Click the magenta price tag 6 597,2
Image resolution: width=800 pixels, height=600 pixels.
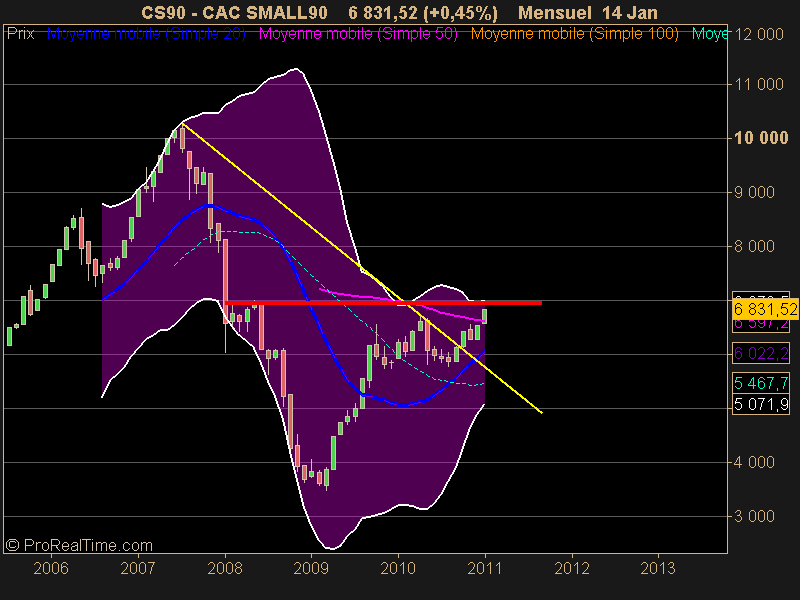click(761, 324)
